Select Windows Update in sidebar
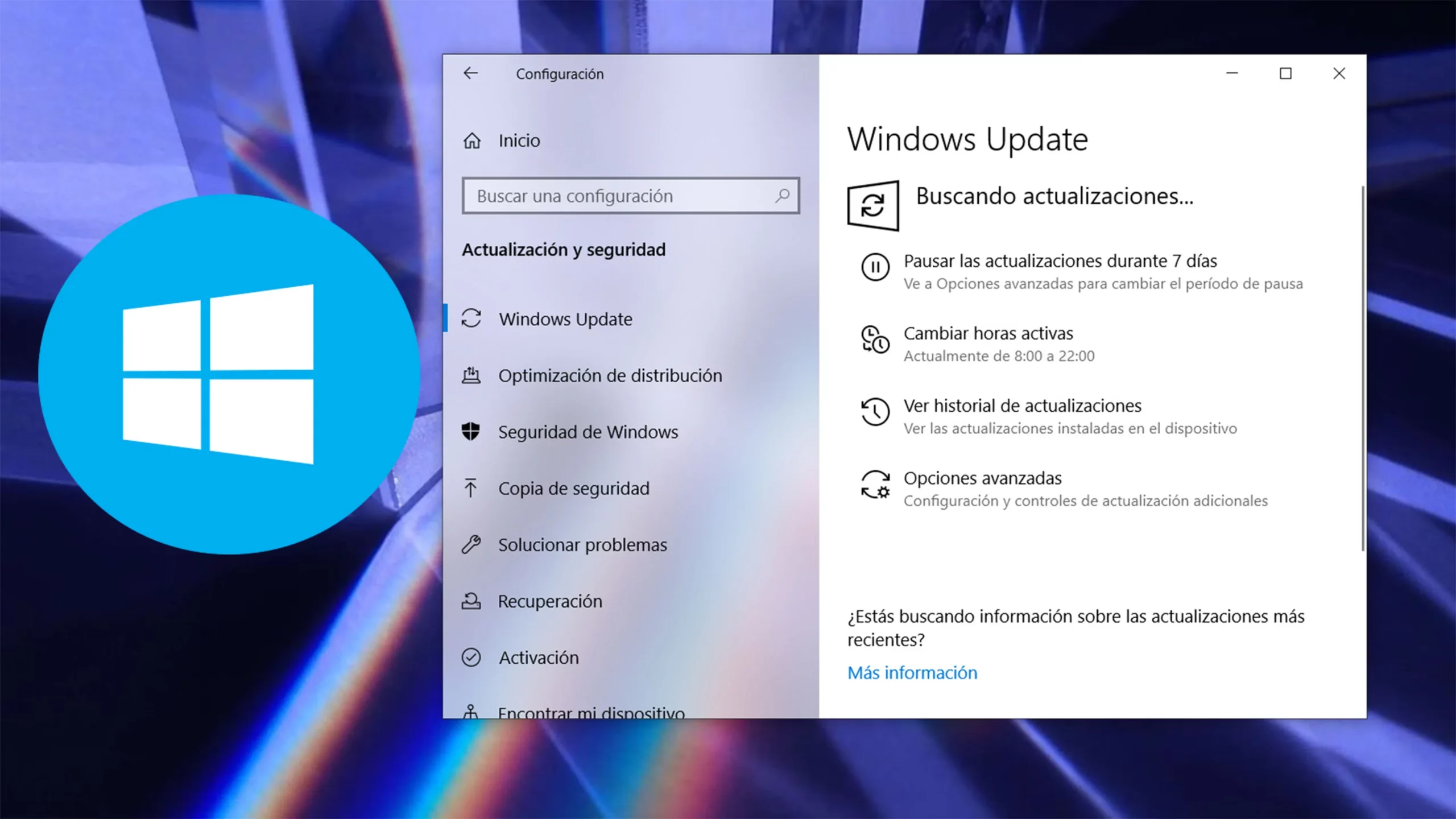 pyautogui.click(x=565, y=319)
